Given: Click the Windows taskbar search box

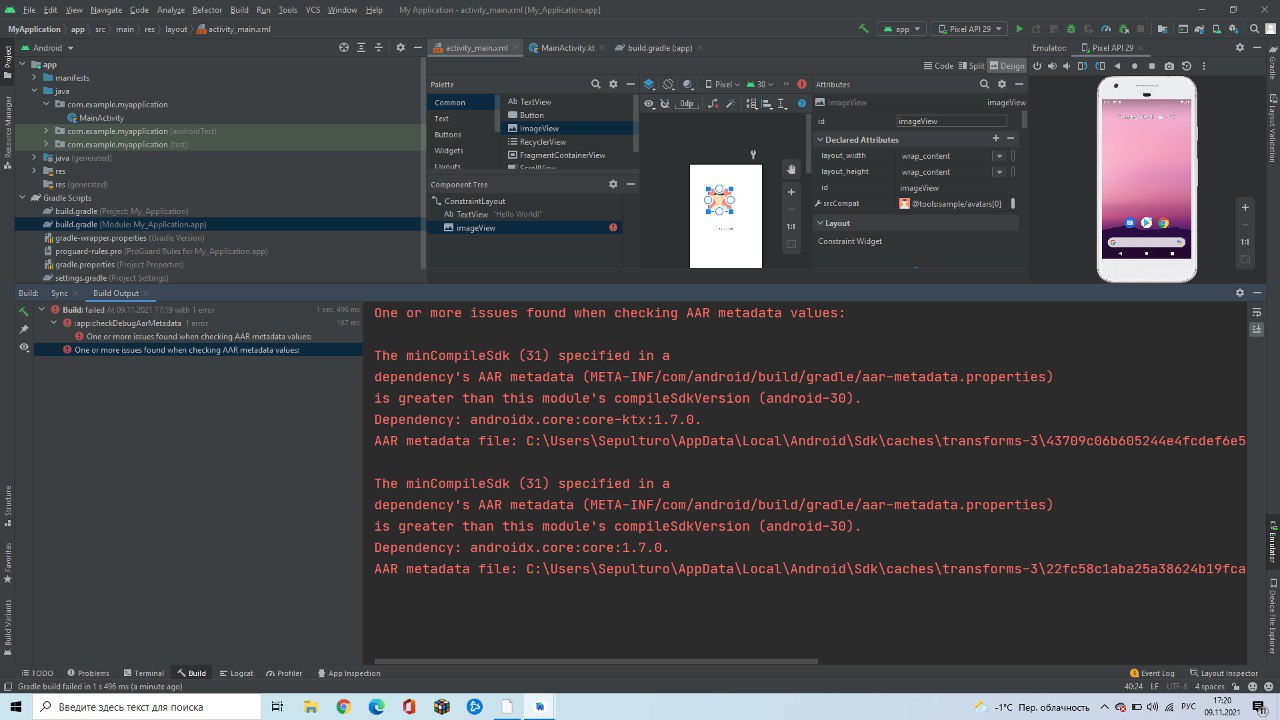Looking at the screenshot, I should point(145,707).
